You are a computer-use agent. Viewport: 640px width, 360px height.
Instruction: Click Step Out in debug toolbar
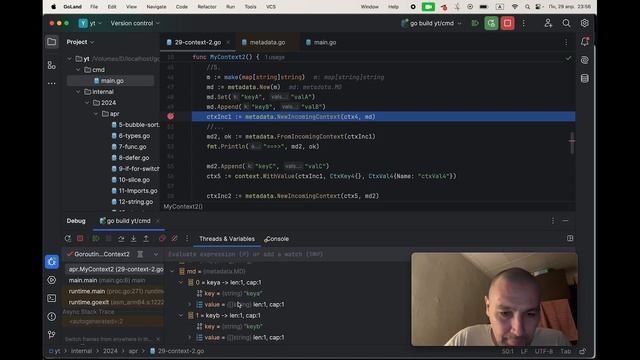pos(146,238)
